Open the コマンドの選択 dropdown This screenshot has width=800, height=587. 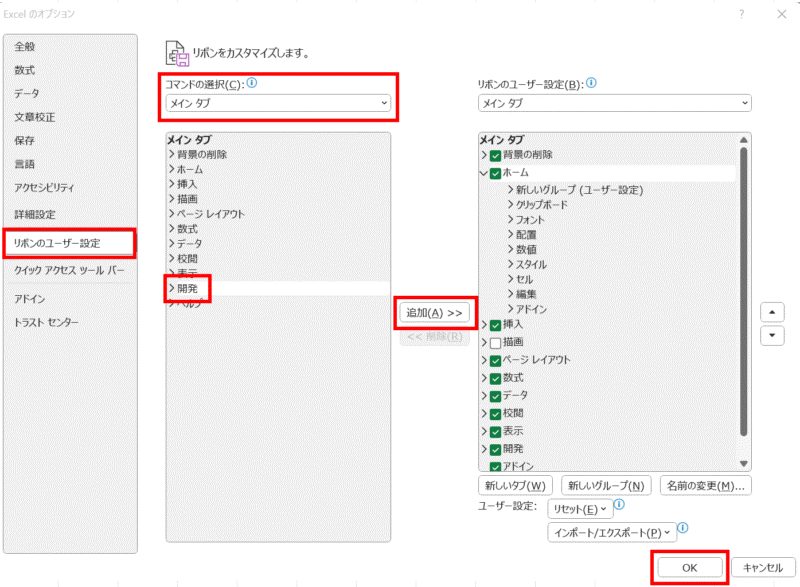tap(278, 103)
